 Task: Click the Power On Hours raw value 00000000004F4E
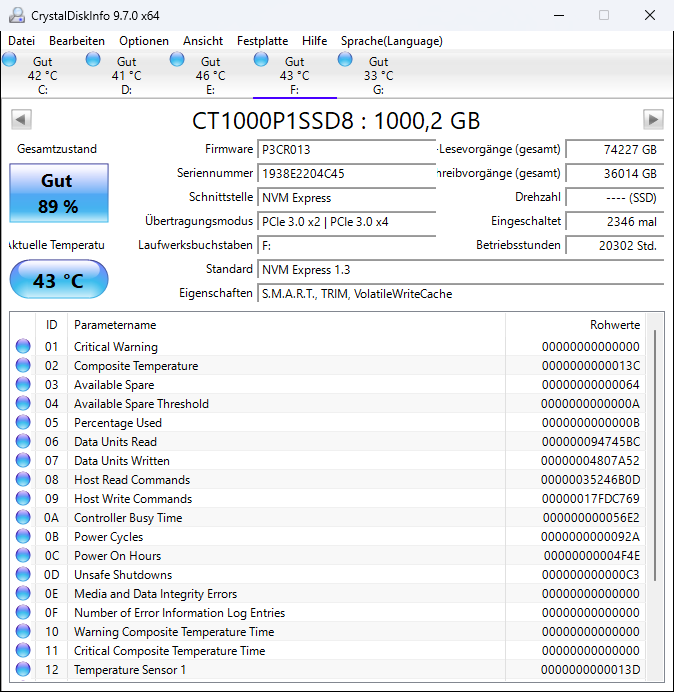coord(591,556)
